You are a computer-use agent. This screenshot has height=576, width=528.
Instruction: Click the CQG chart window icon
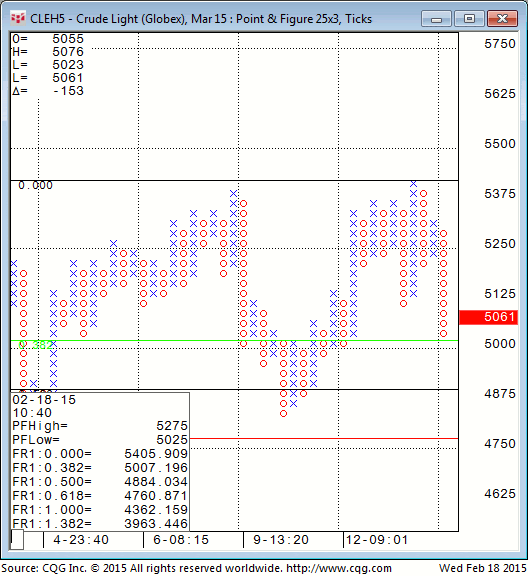pos(18,18)
